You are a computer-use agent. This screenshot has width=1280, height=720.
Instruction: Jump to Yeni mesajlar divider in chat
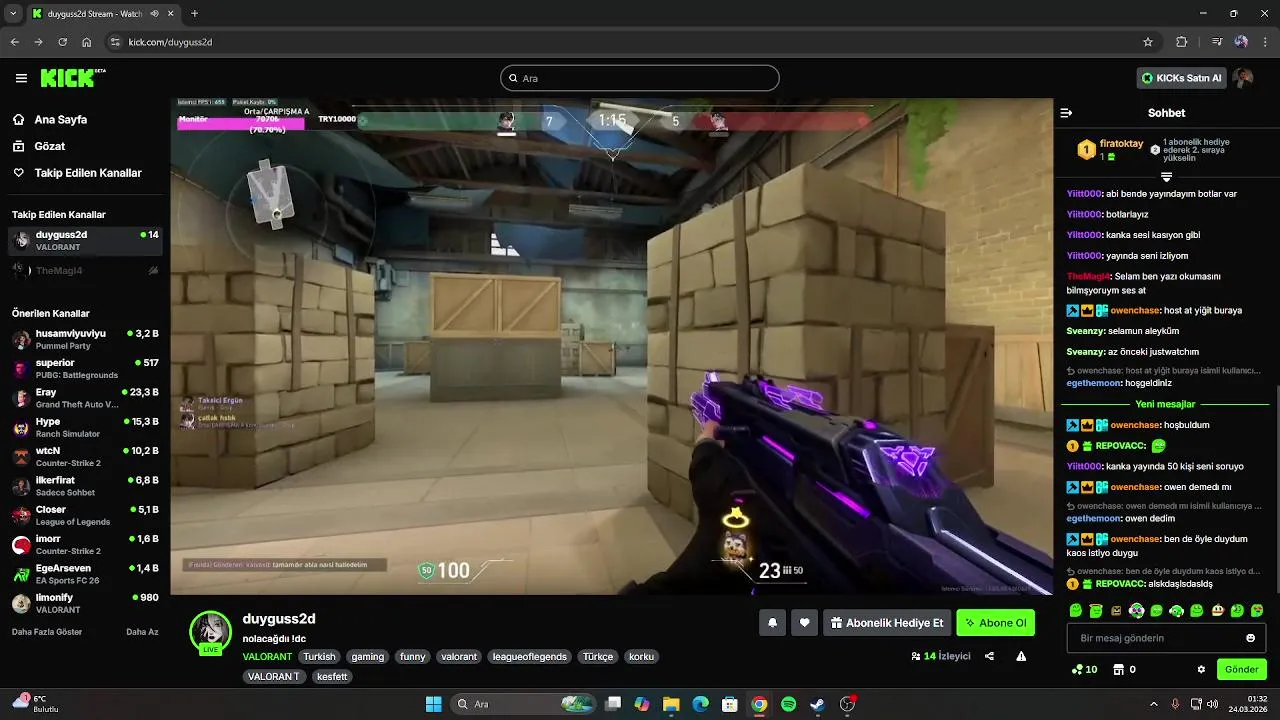1165,404
